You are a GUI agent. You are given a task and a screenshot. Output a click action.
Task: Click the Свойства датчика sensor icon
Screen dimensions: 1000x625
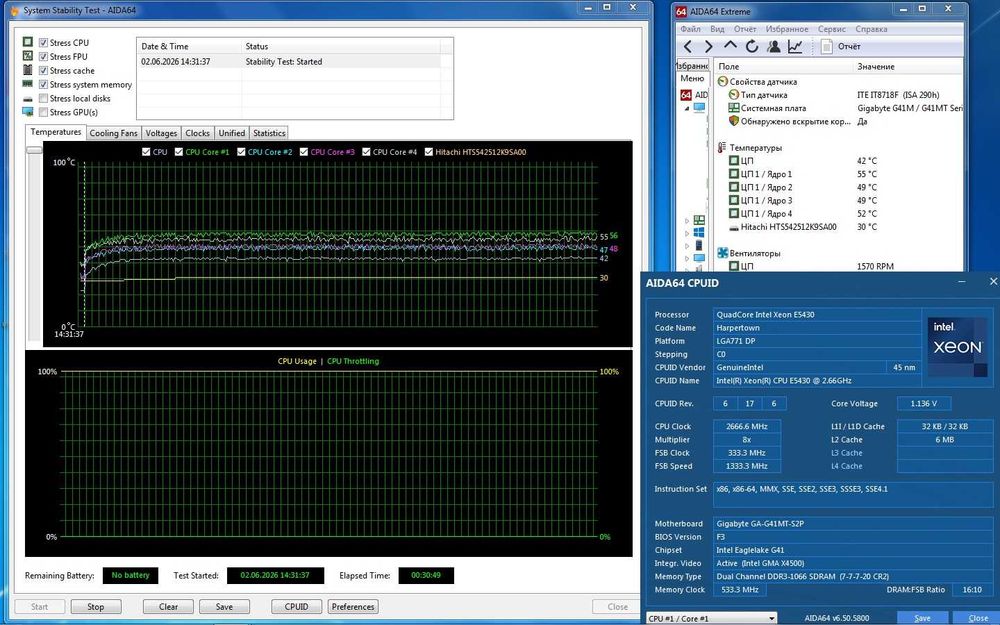pos(723,82)
